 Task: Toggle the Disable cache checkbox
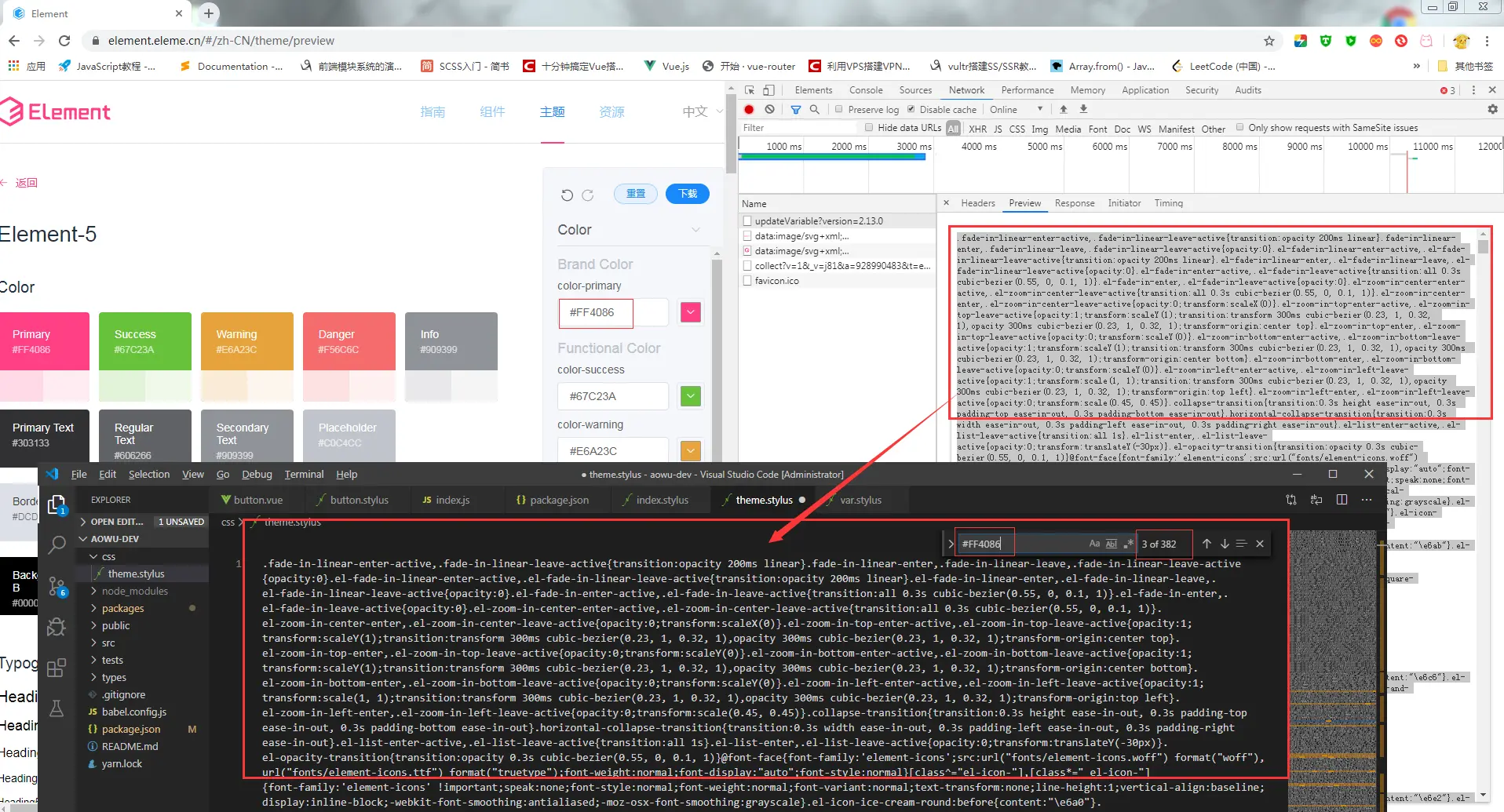911,109
